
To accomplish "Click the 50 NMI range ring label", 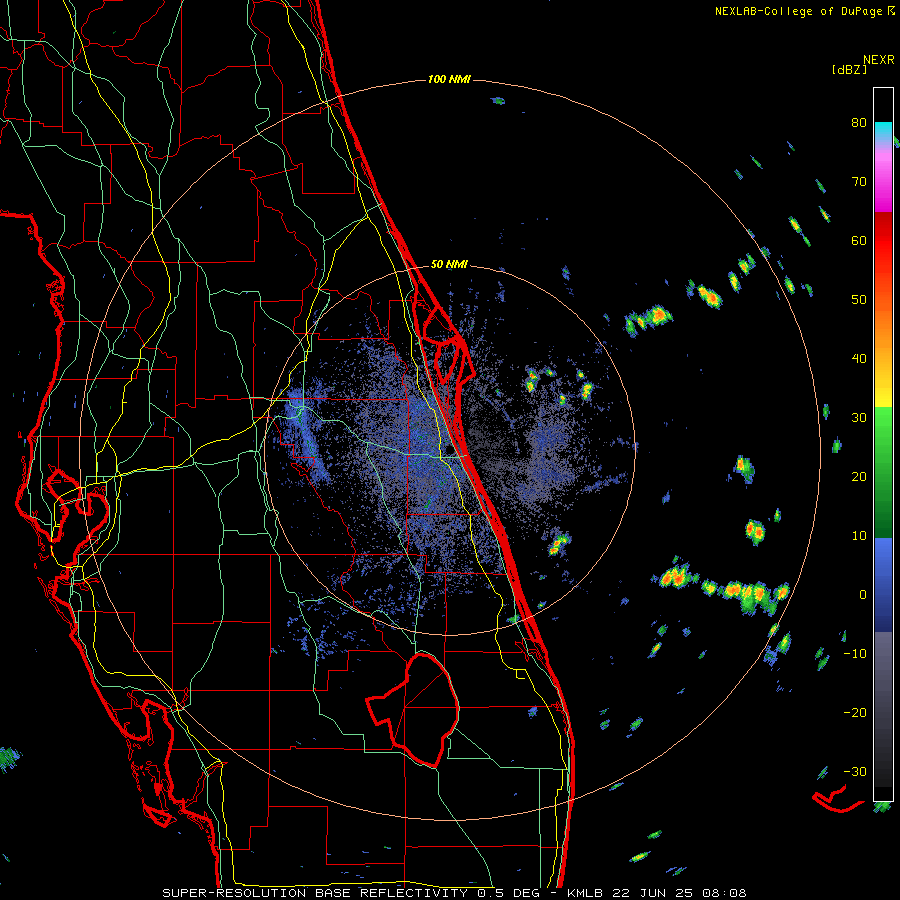I will pos(449,264).
